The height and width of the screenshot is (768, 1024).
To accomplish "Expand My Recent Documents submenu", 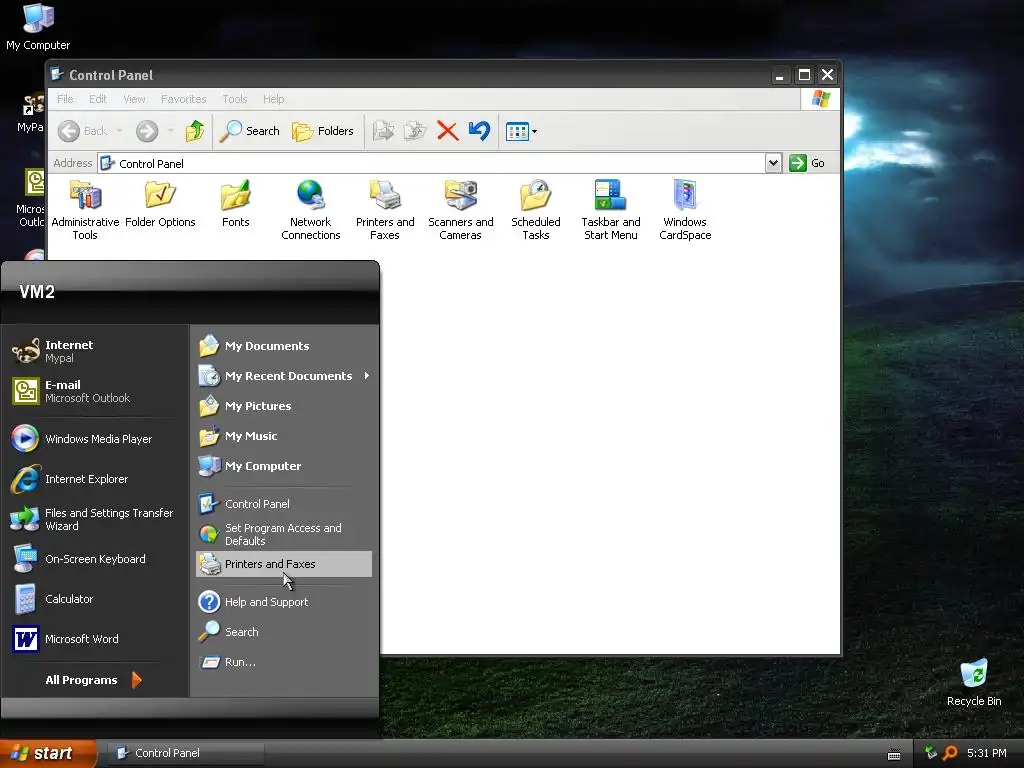I will click(x=284, y=376).
